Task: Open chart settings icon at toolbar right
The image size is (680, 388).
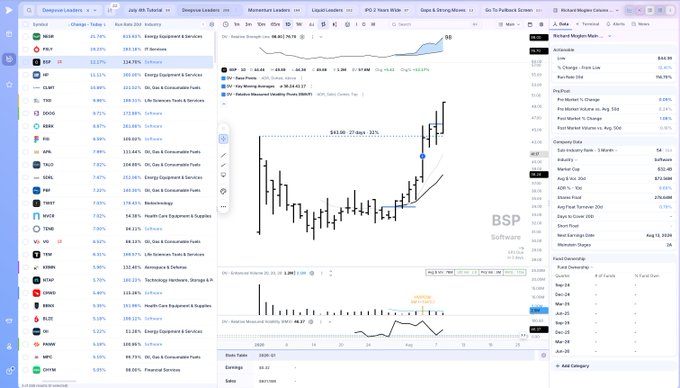Action: pyautogui.click(x=541, y=24)
